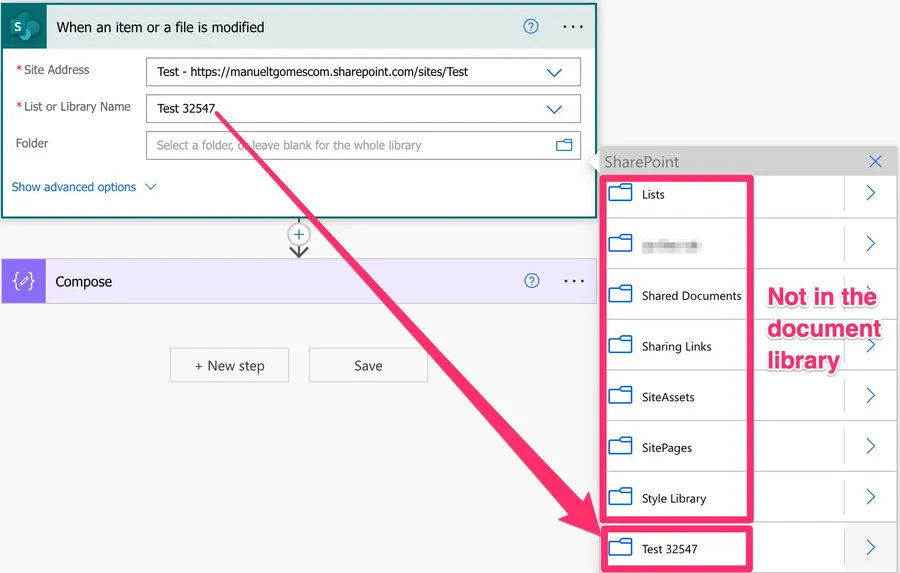Select the SiteAssets folder
This screenshot has height=573, width=900.
pyautogui.click(x=667, y=397)
